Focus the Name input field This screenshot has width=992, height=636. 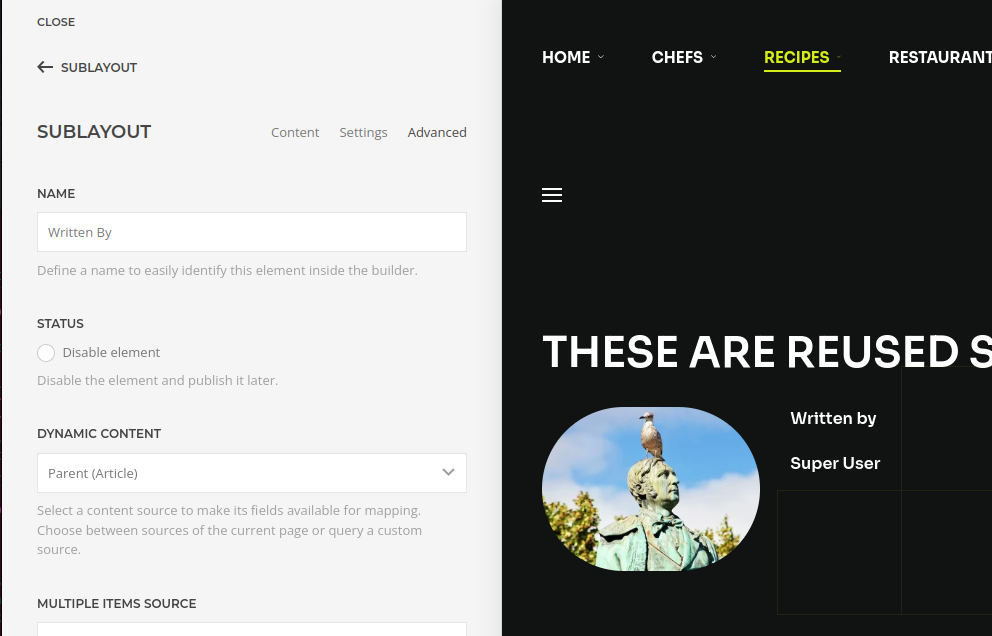[252, 232]
